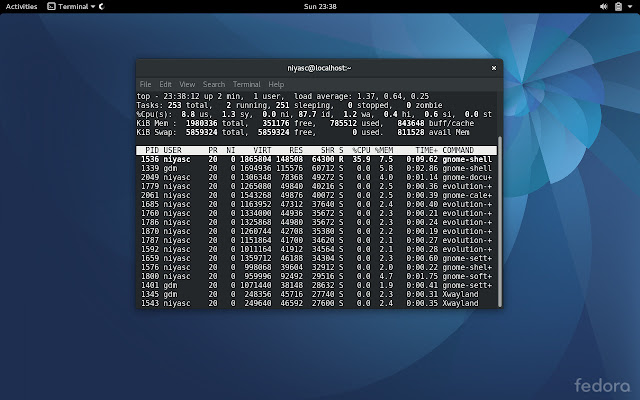Expand the system menu arrow
640x400 pixels.
coord(629,7)
